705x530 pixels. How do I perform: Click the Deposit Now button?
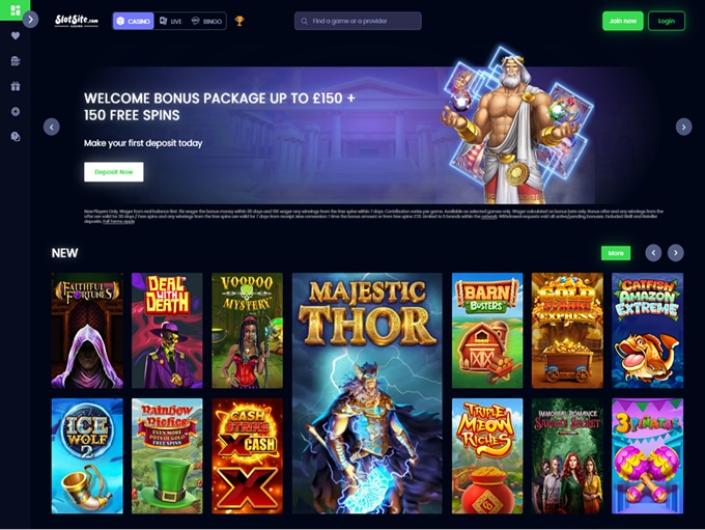[114, 172]
